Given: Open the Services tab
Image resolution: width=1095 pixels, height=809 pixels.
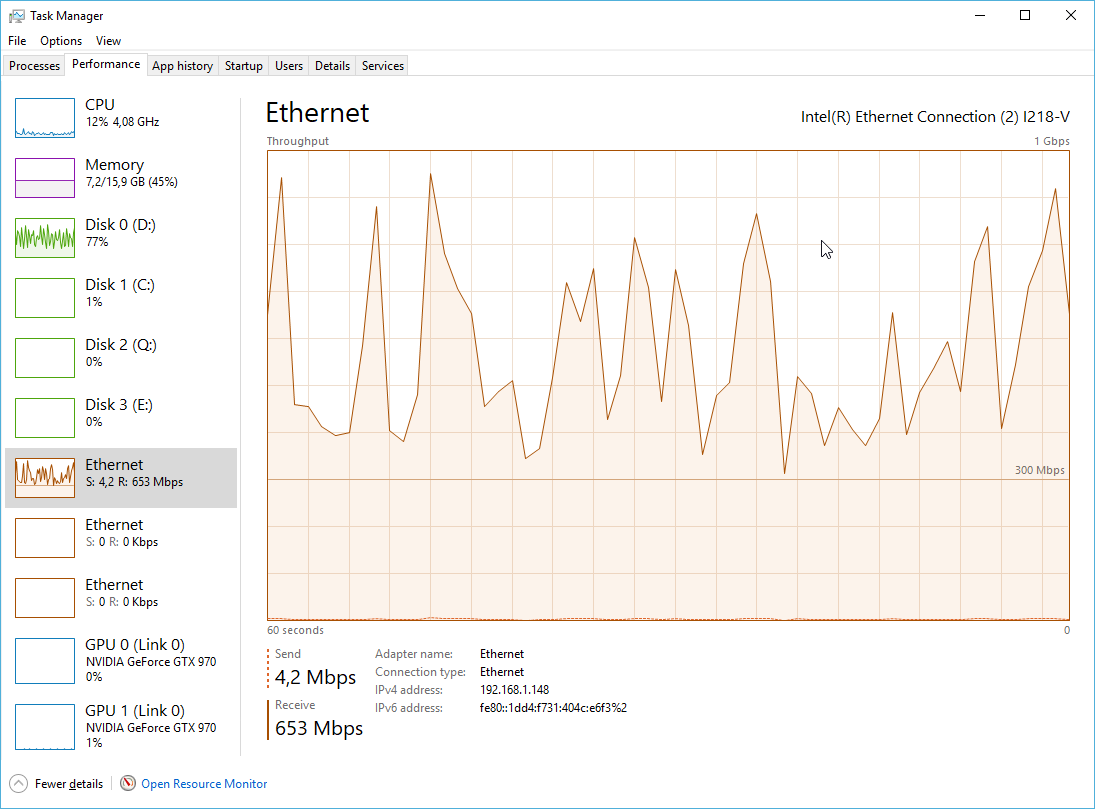Looking at the screenshot, I should pos(383,66).
